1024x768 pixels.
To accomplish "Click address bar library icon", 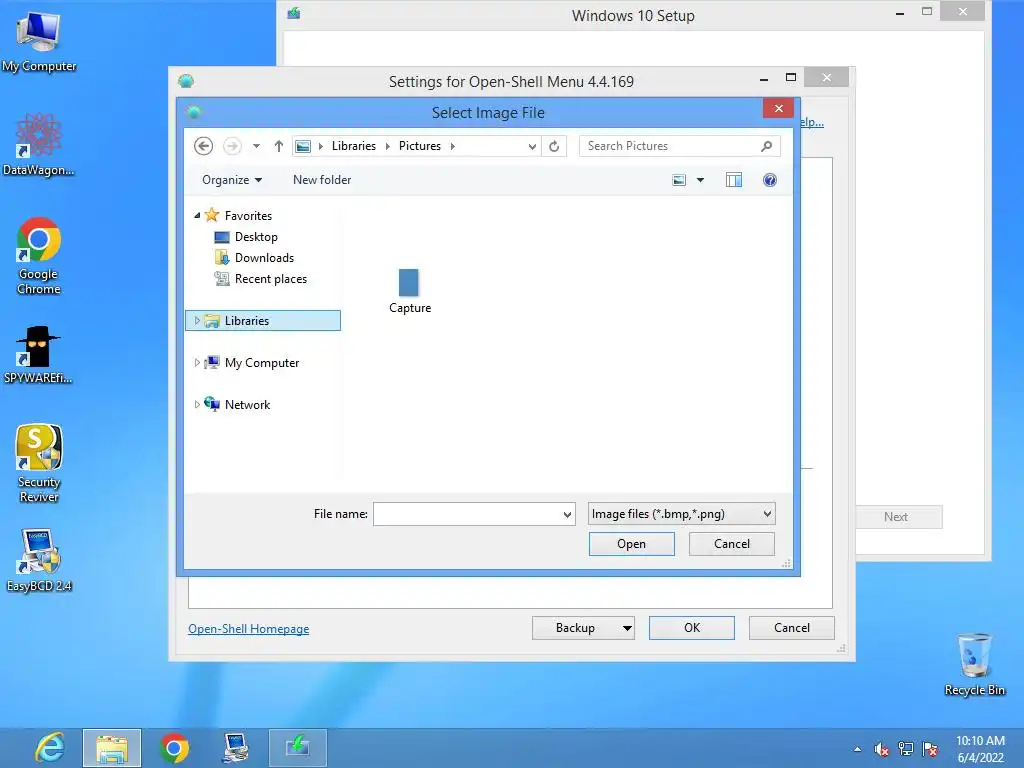I will 303,146.
